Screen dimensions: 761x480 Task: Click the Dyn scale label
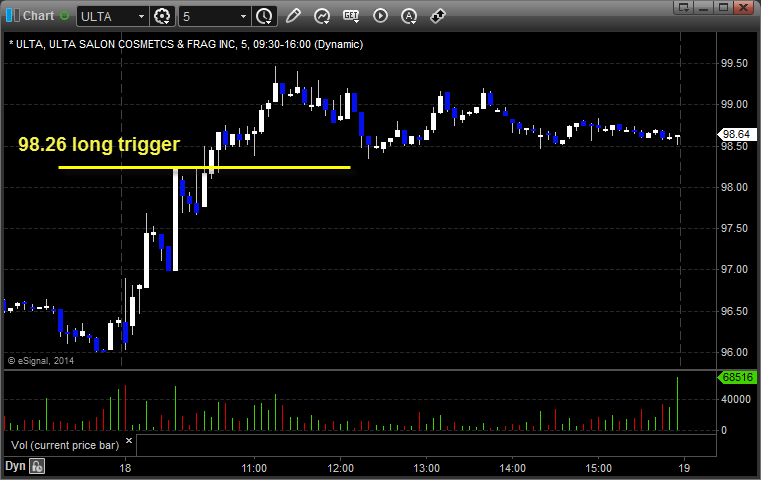tap(15, 466)
